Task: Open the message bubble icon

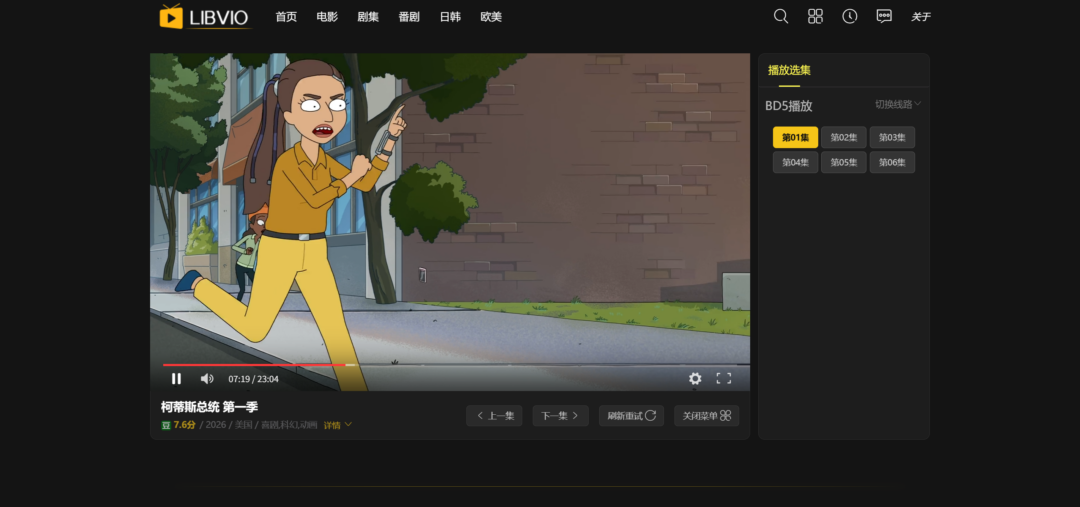Action: pos(884,16)
